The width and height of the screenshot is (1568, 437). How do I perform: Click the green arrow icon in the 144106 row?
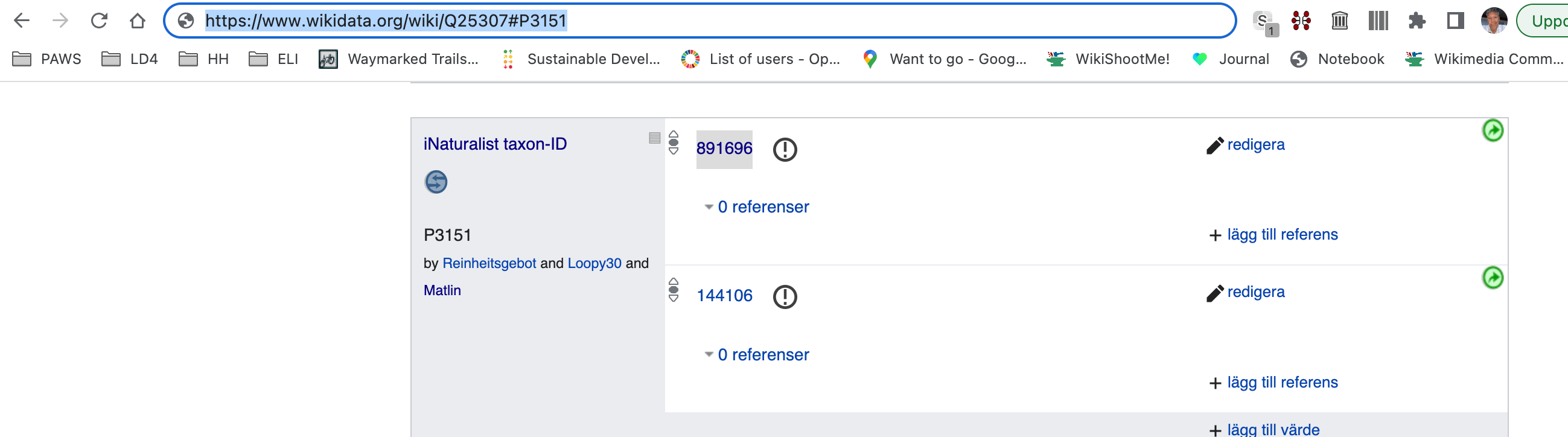pos(1492,278)
